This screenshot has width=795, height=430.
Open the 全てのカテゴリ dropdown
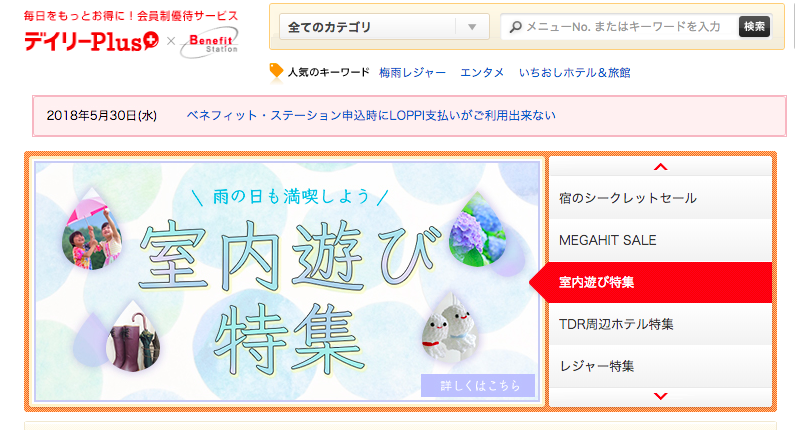coord(384,27)
